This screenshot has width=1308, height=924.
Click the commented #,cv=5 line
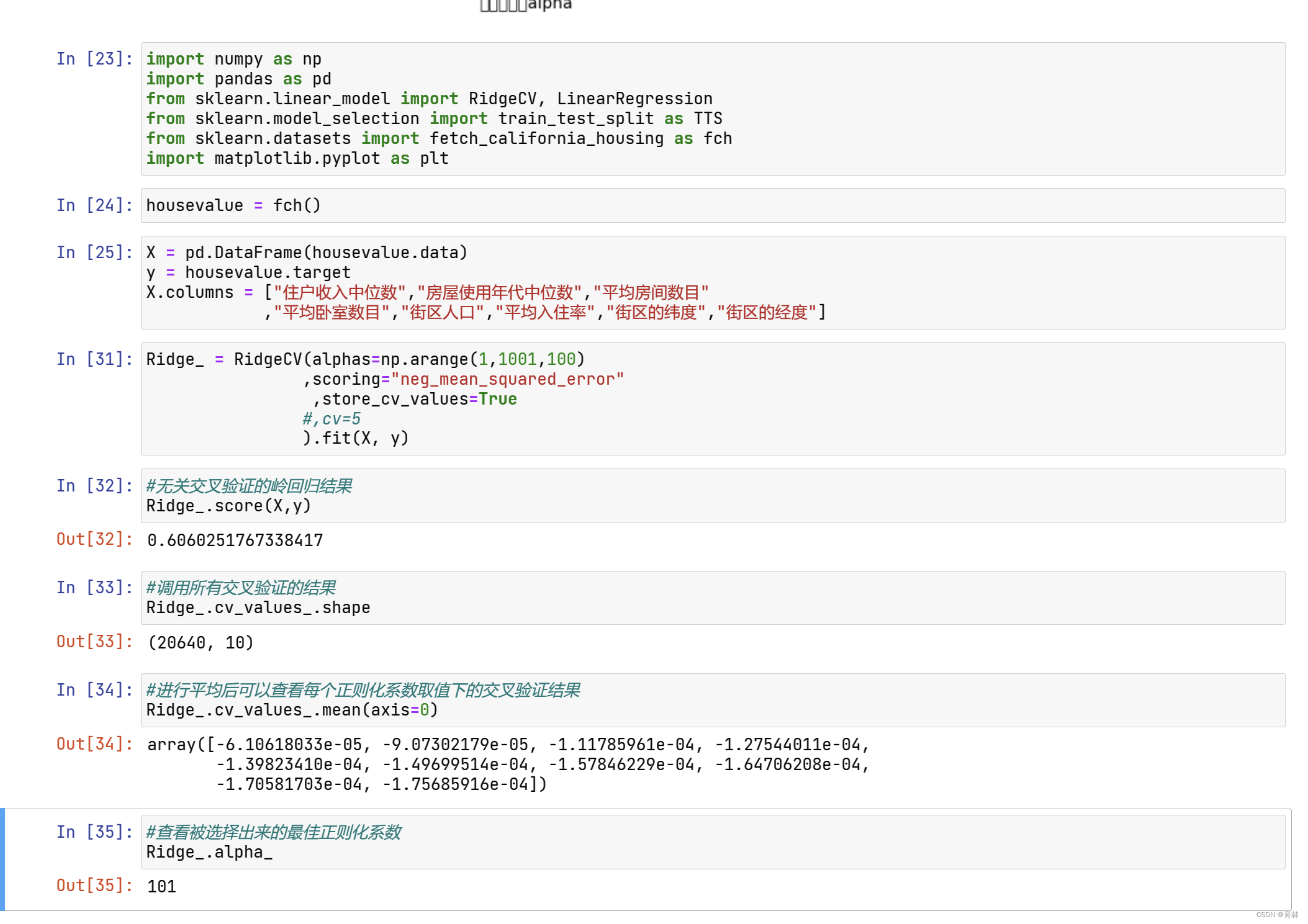(332, 419)
